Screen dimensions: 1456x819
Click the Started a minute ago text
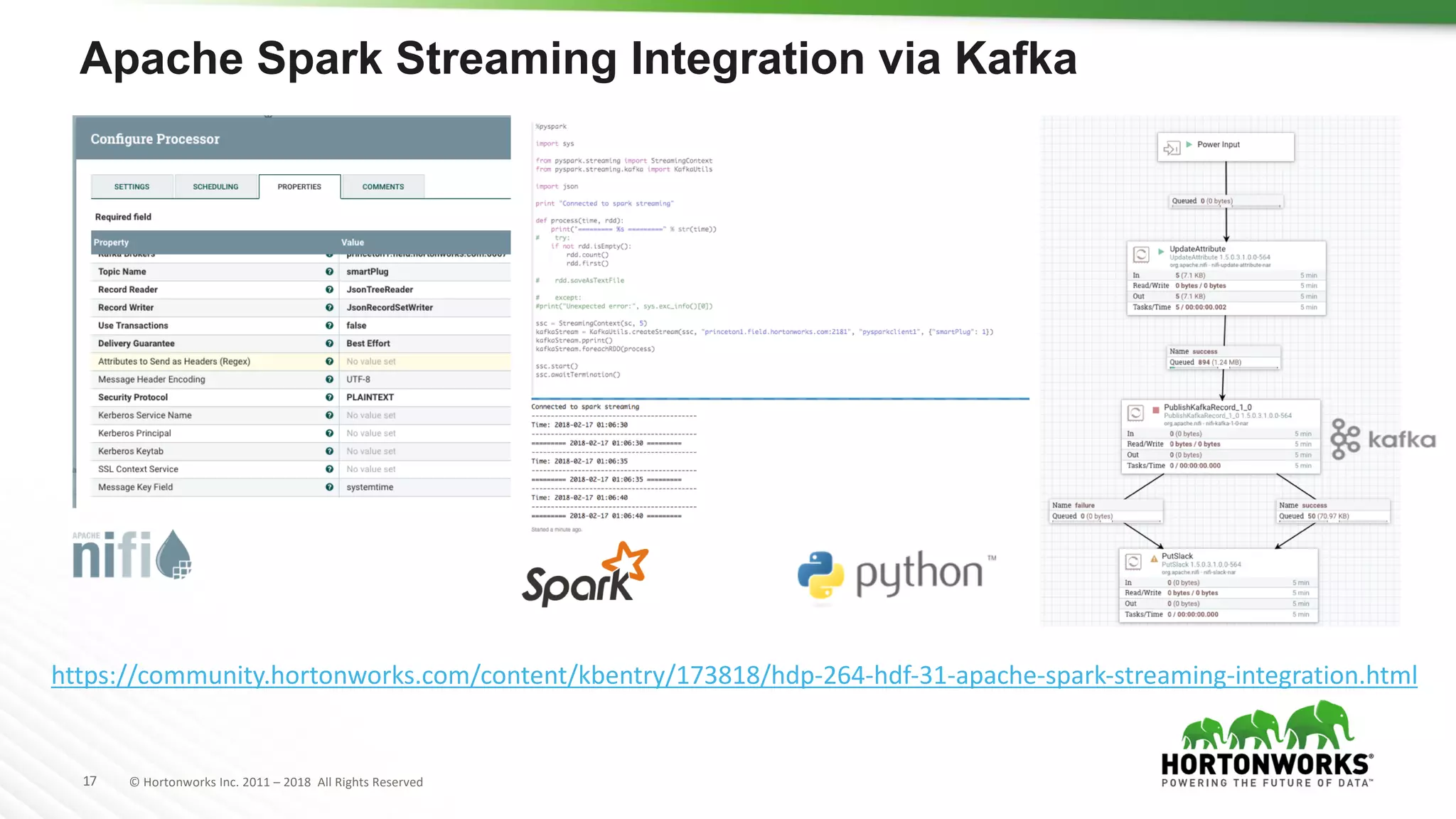(x=557, y=530)
